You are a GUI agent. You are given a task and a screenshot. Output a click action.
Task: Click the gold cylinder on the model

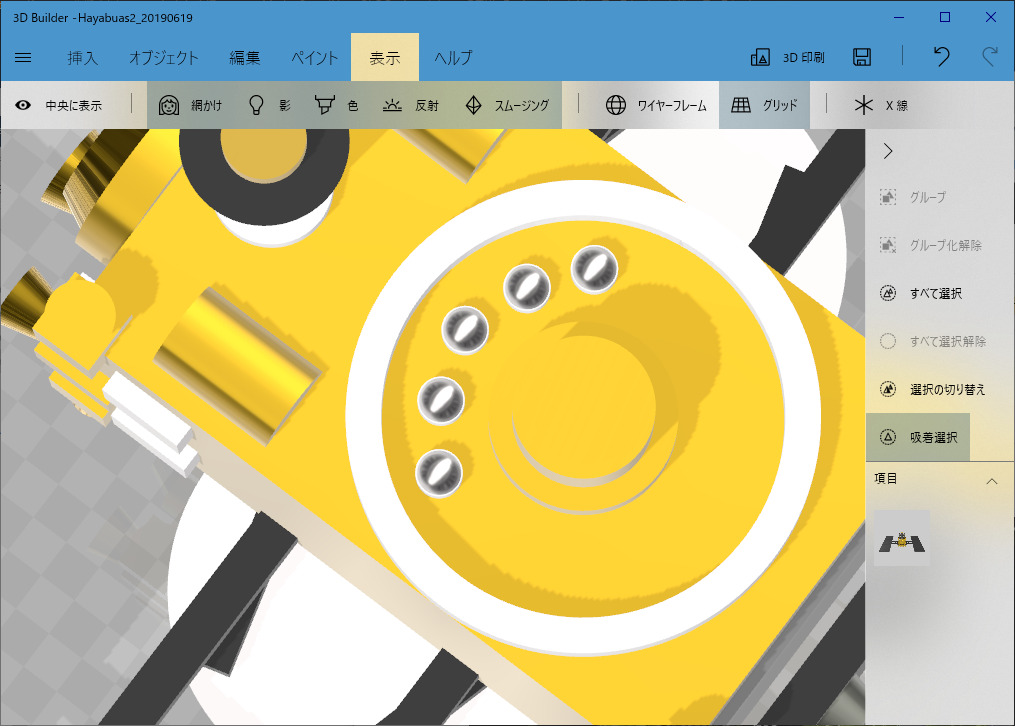pos(238,364)
